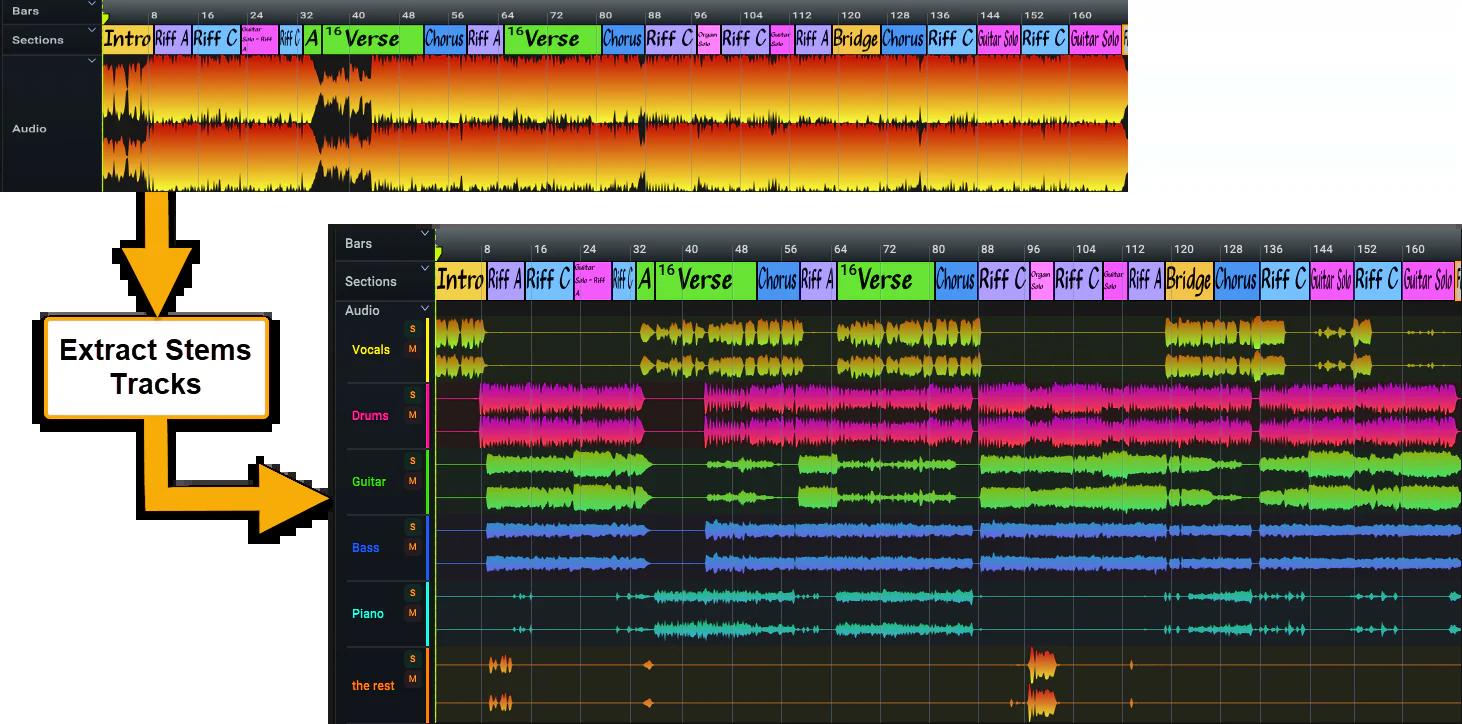Viewport: 1462px width, 724px height.
Task: Select the Piano track label
Action: (367, 613)
